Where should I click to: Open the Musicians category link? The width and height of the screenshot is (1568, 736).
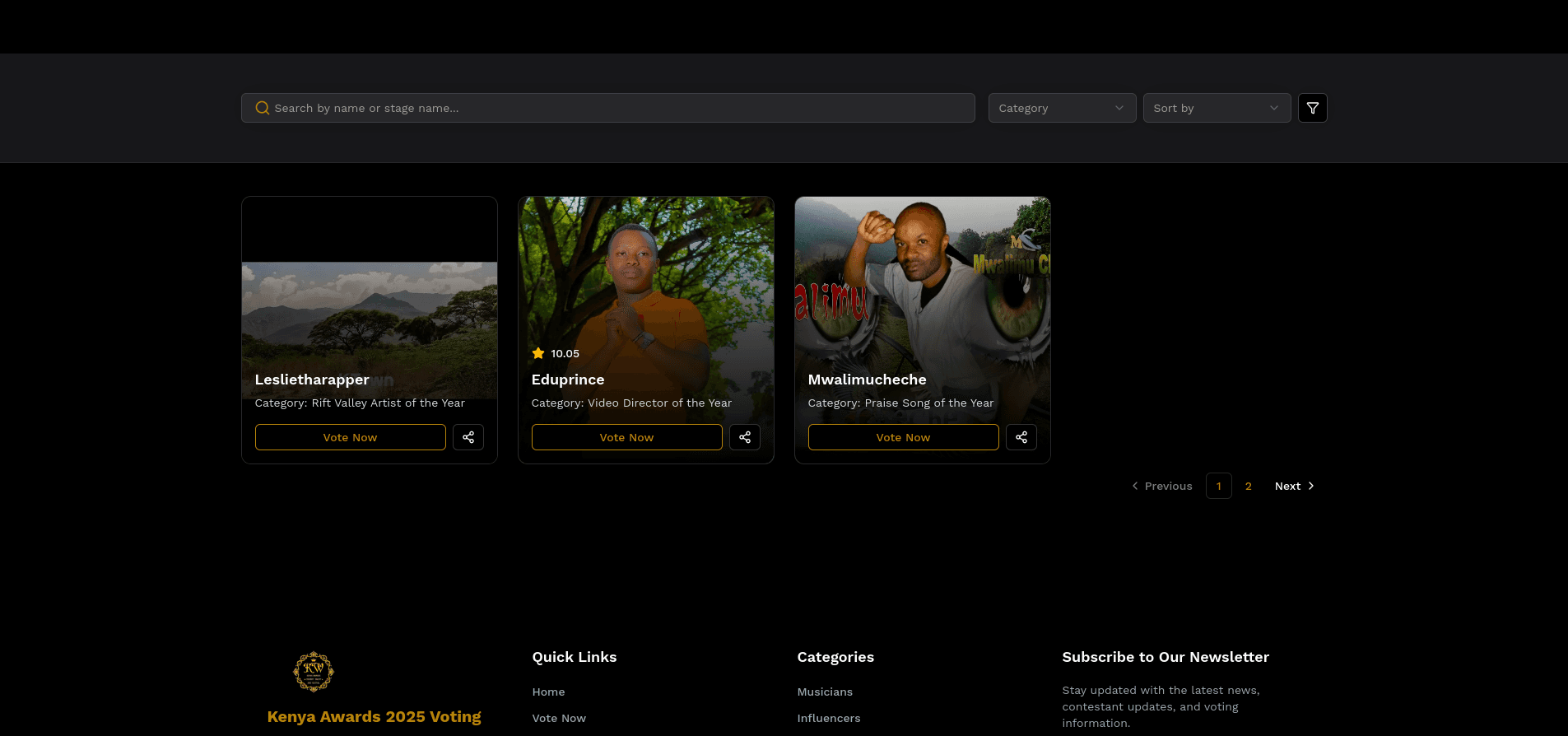(x=825, y=692)
